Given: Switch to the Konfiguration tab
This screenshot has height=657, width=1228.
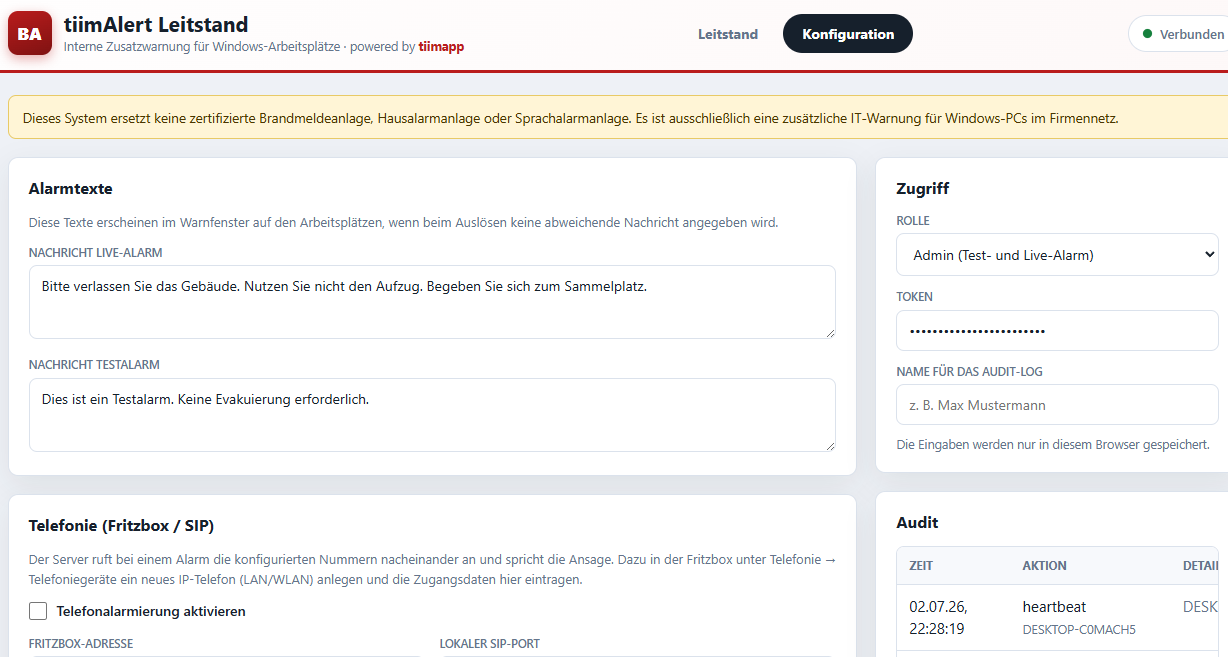Looking at the screenshot, I should (848, 34).
